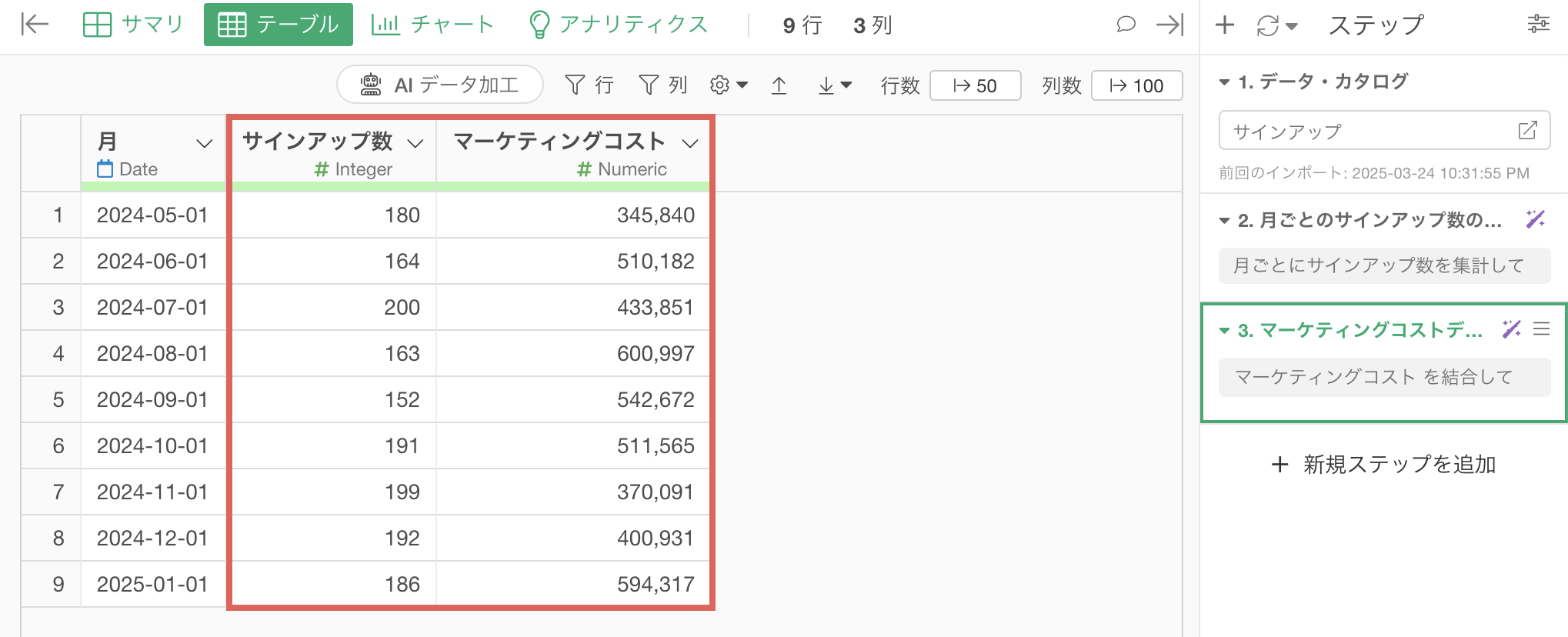Click the AI データ加工 button
The width and height of the screenshot is (1568, 637).
coord(440,85)
